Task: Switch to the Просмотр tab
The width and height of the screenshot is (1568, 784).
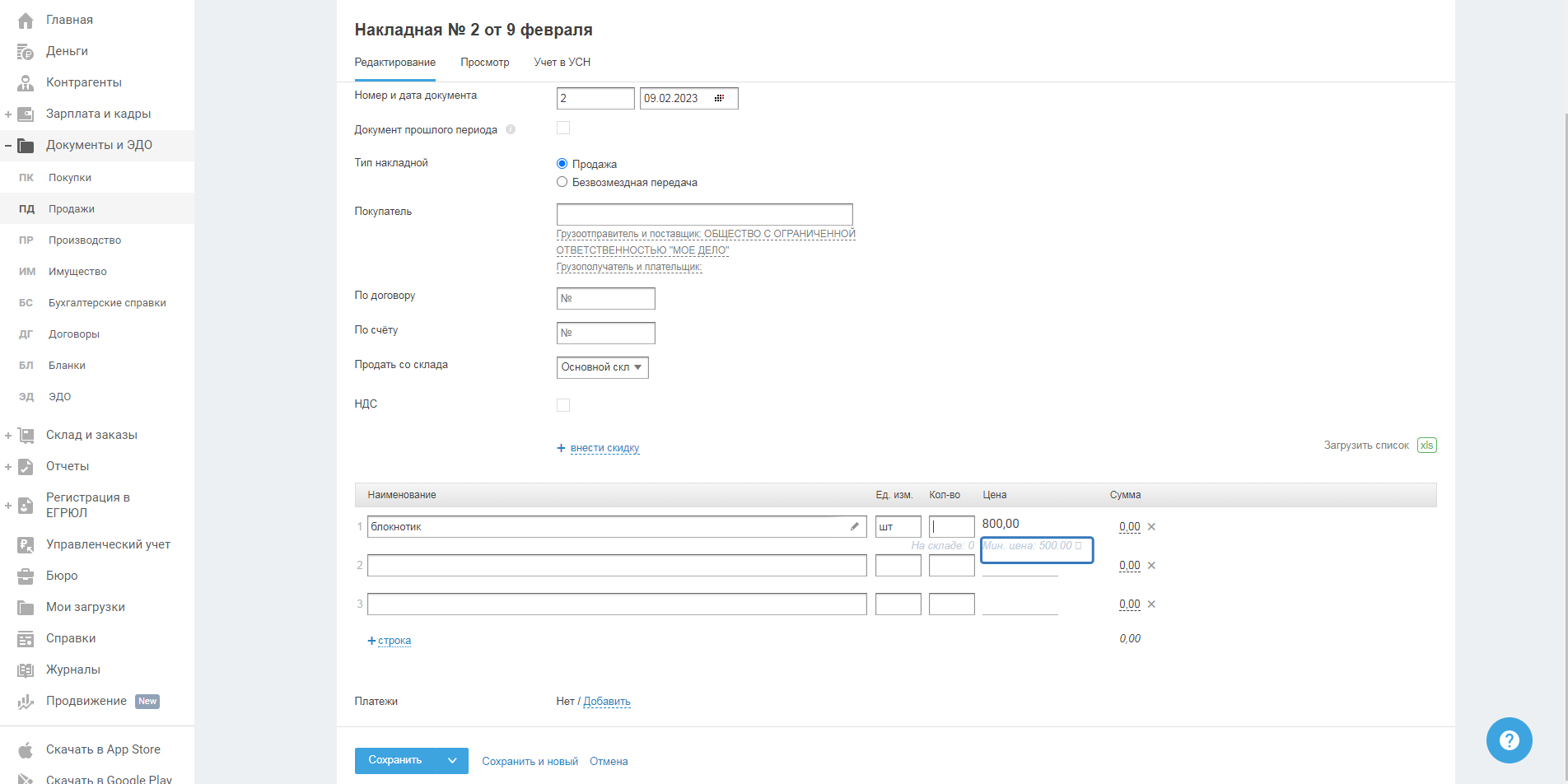Action: point(484,63)
